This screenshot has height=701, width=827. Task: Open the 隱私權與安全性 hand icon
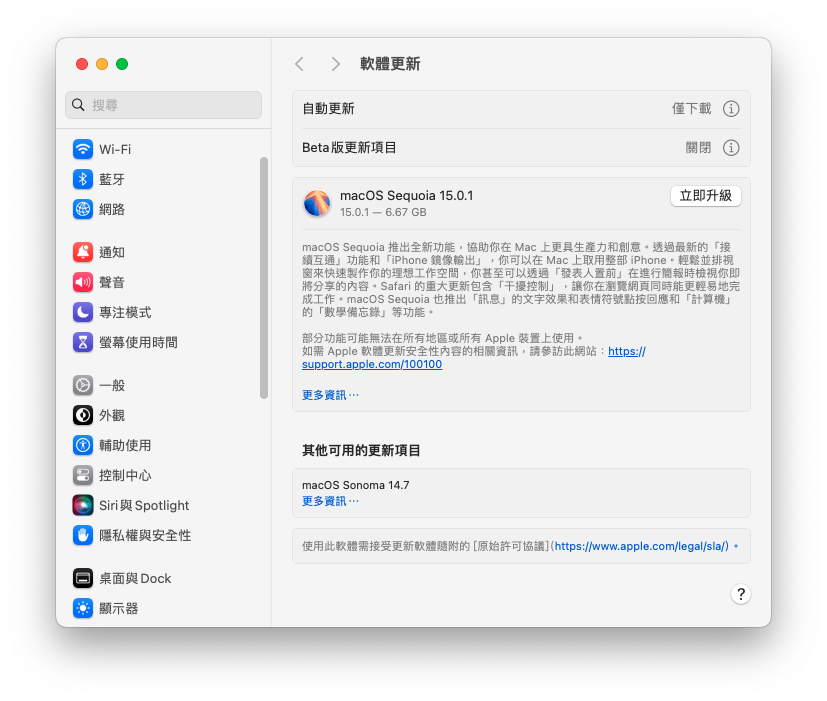(83, 535)
